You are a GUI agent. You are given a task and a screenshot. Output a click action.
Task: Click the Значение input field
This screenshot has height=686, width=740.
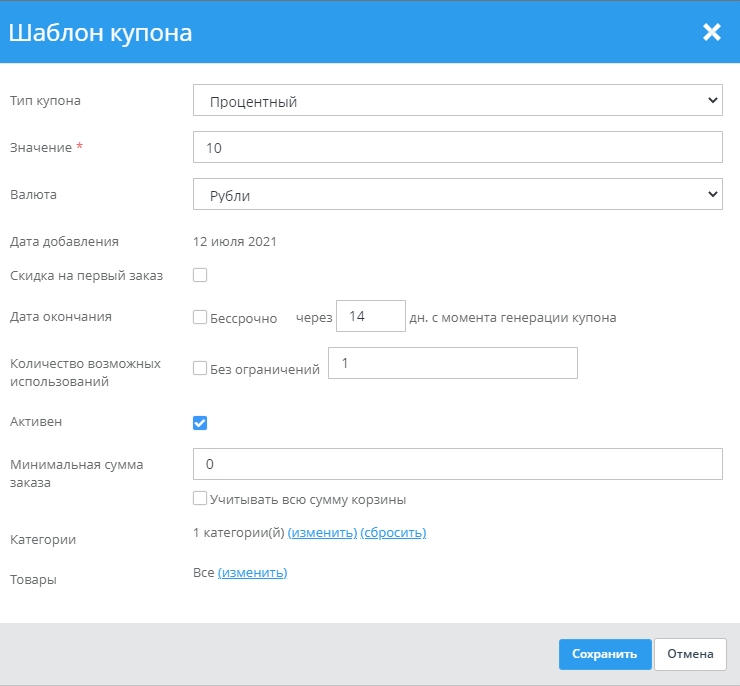pos(457,148)
